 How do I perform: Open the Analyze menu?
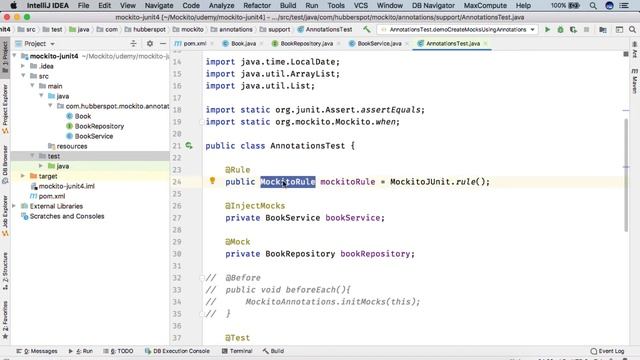tap(221, 5)
